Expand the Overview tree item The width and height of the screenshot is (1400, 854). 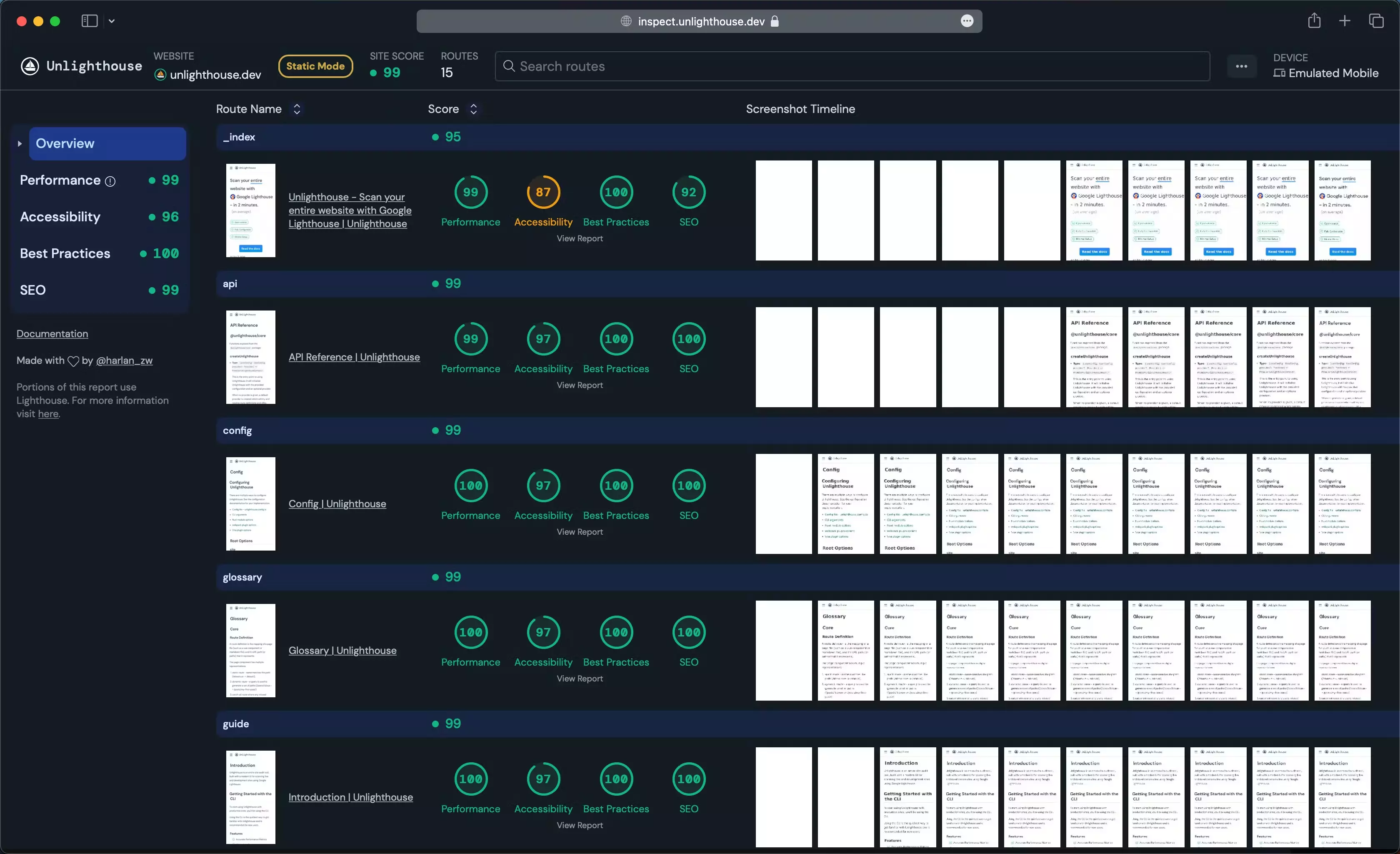pos(19,142)
